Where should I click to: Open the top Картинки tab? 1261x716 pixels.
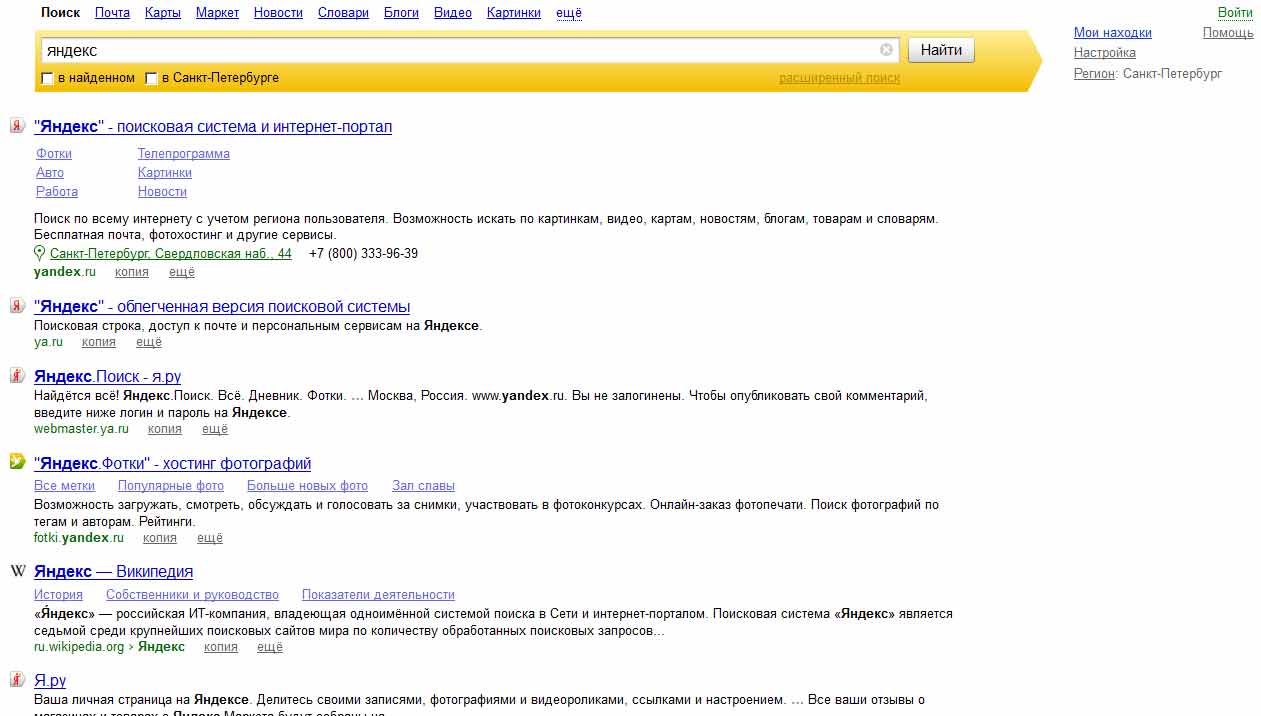coord(514,13)
